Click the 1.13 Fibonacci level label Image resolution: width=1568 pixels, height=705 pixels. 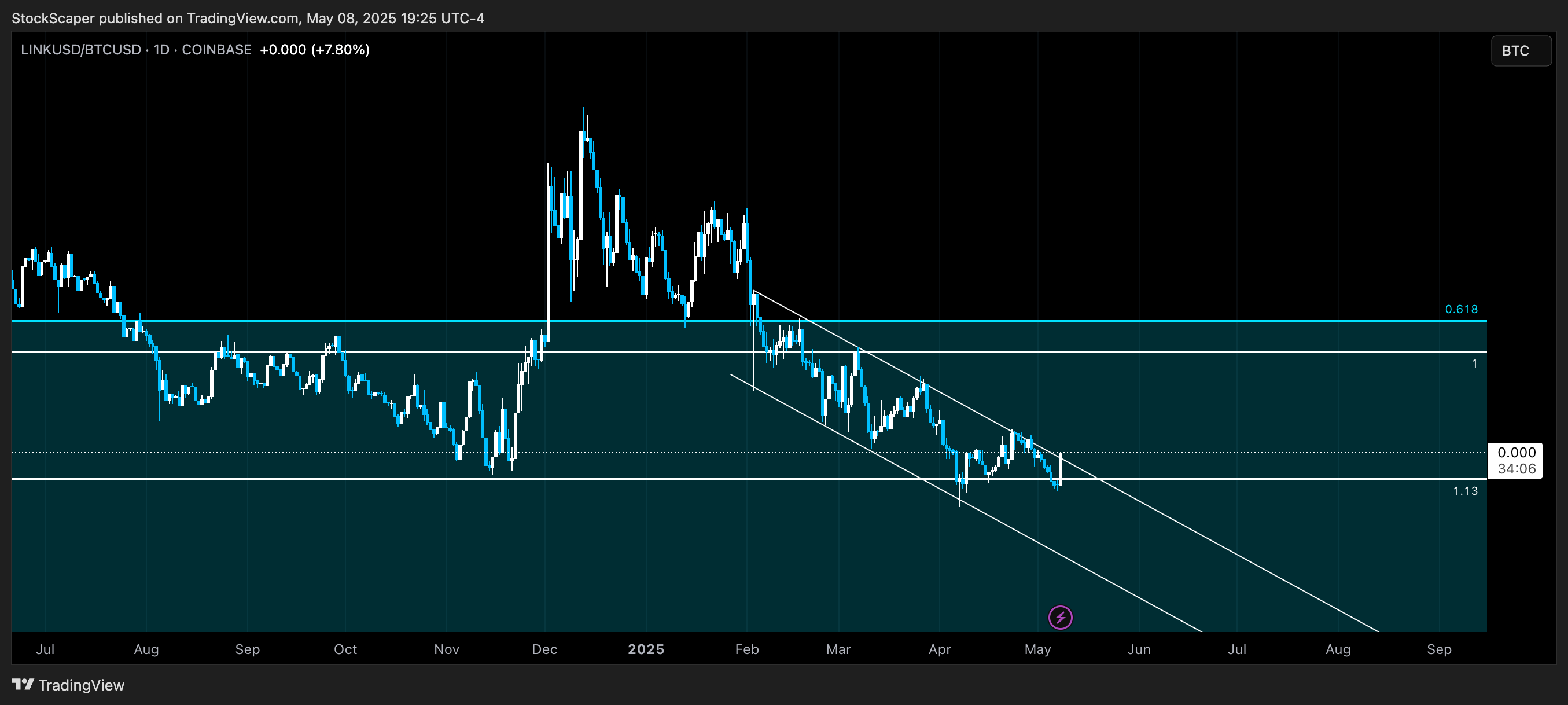pos(1465,491)
